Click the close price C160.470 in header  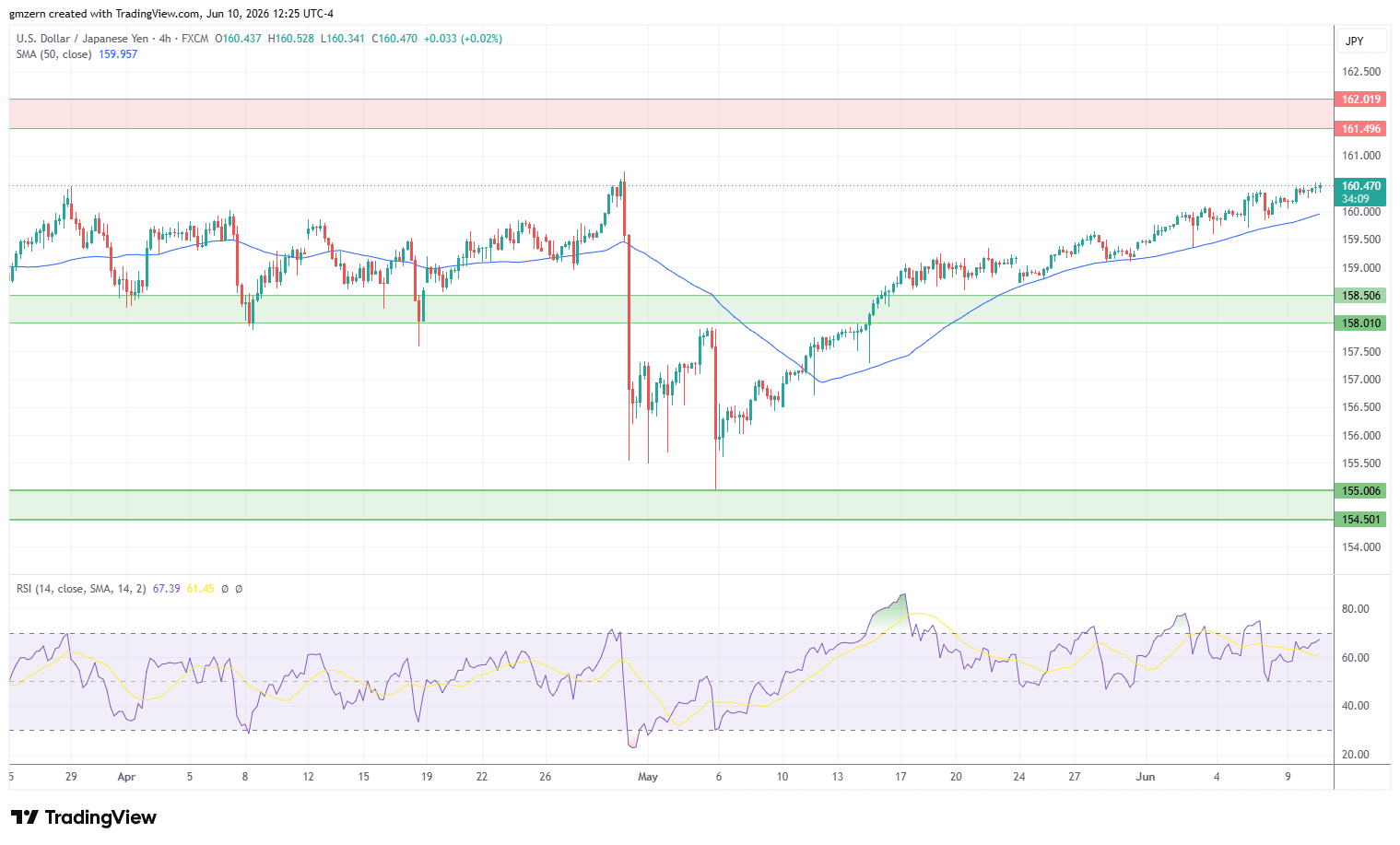click(x=394, y=39)
